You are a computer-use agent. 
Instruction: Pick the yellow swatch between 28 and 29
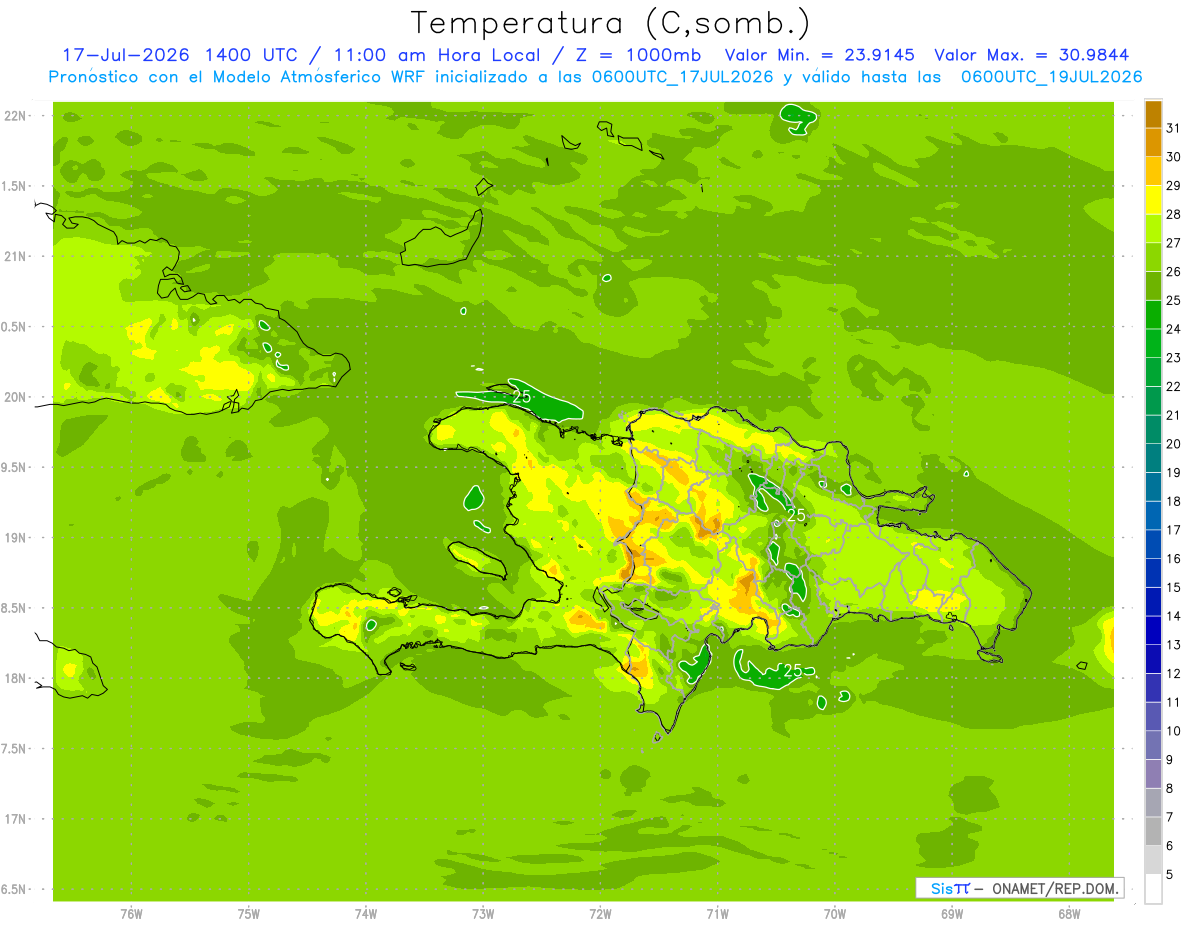click(x=1153, y=201)
